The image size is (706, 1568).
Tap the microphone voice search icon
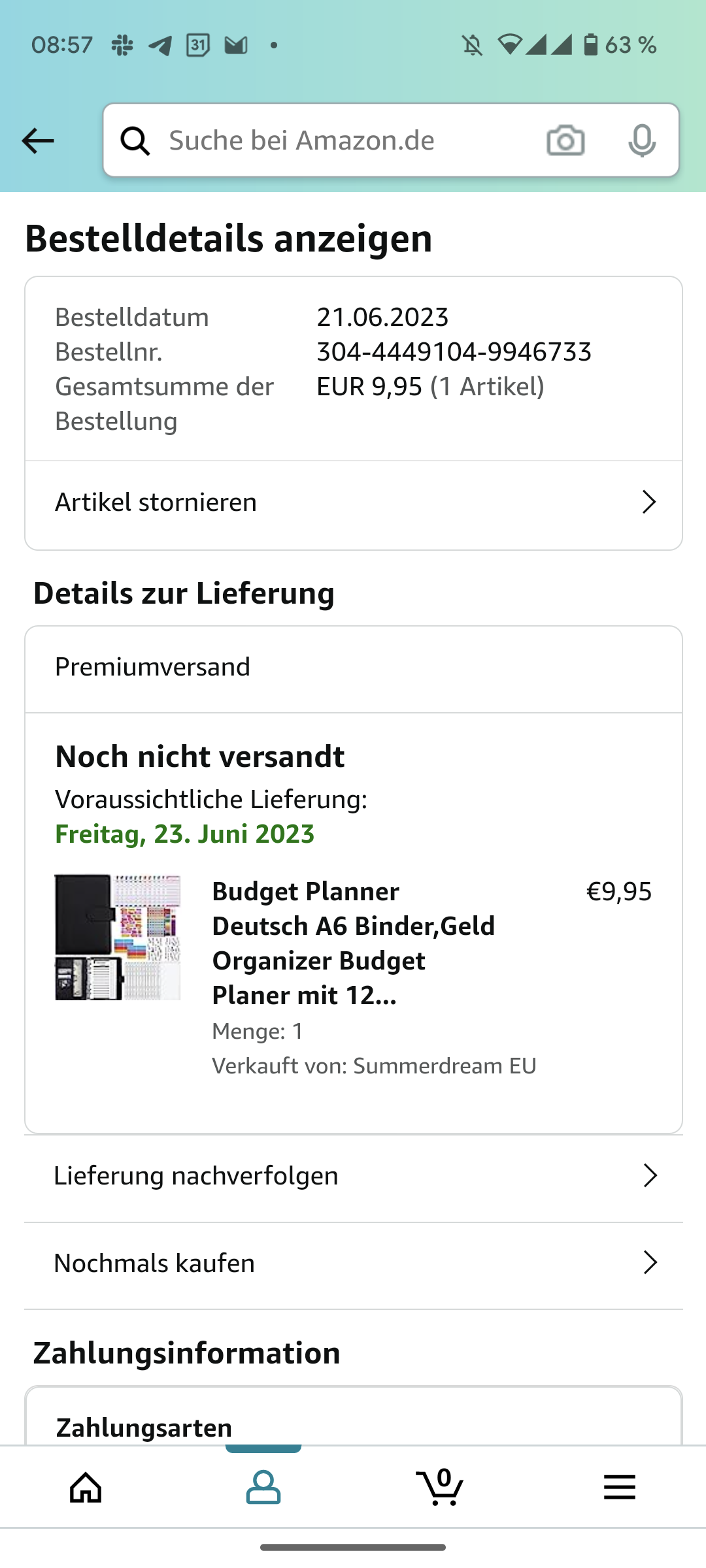coord(641,140)
